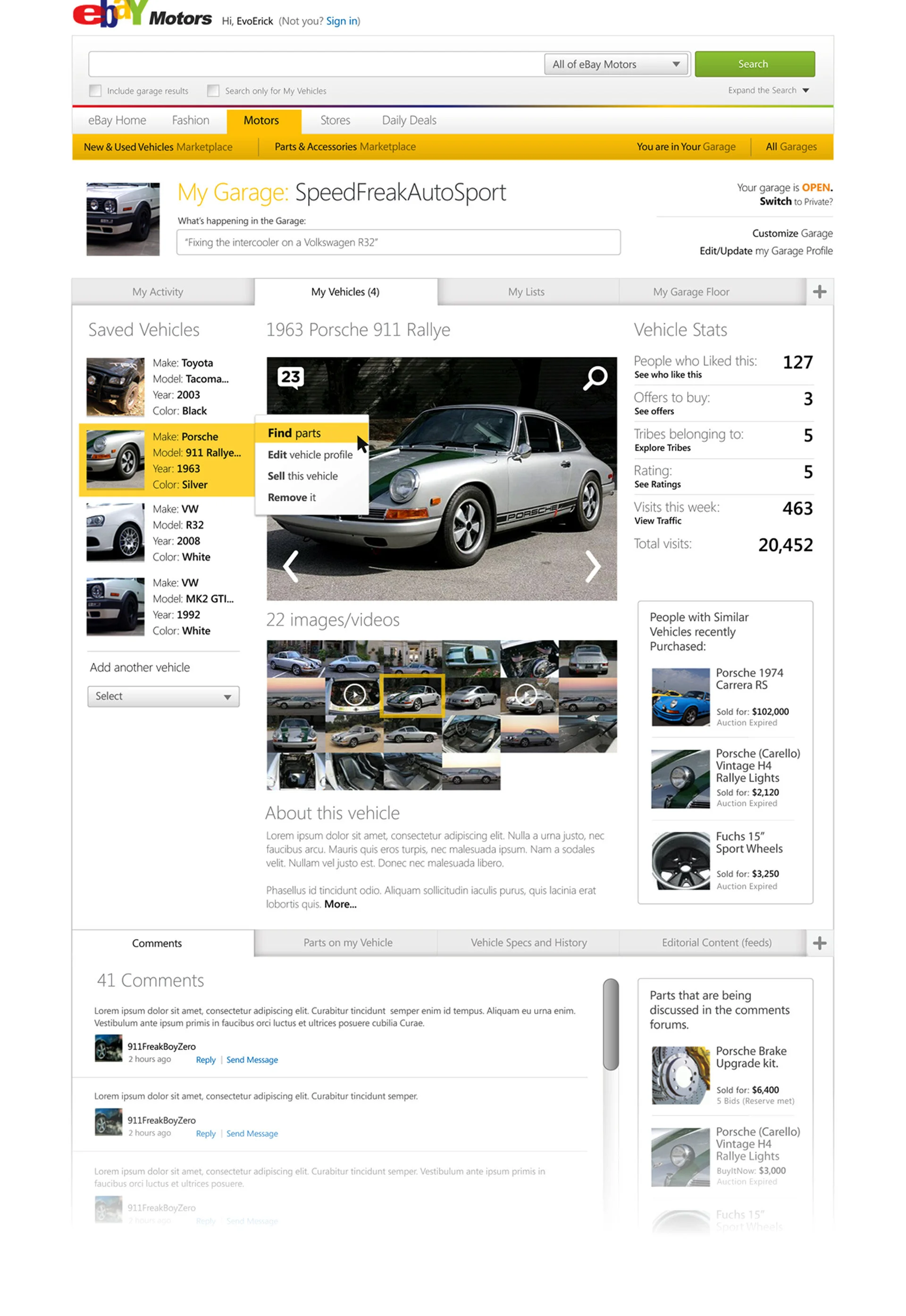Show previous photo with left chevron
Viewport: 906px width, 1316px height.
291,566
